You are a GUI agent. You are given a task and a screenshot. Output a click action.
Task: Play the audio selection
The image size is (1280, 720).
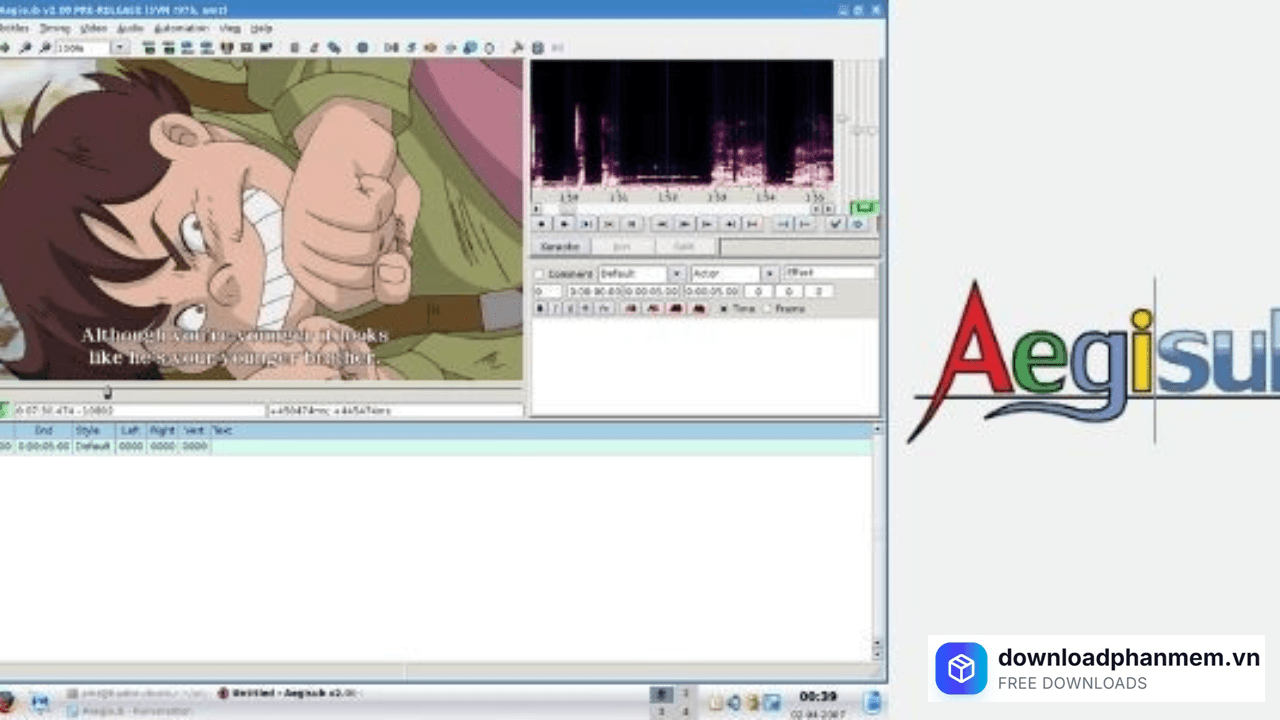[587, 224]
